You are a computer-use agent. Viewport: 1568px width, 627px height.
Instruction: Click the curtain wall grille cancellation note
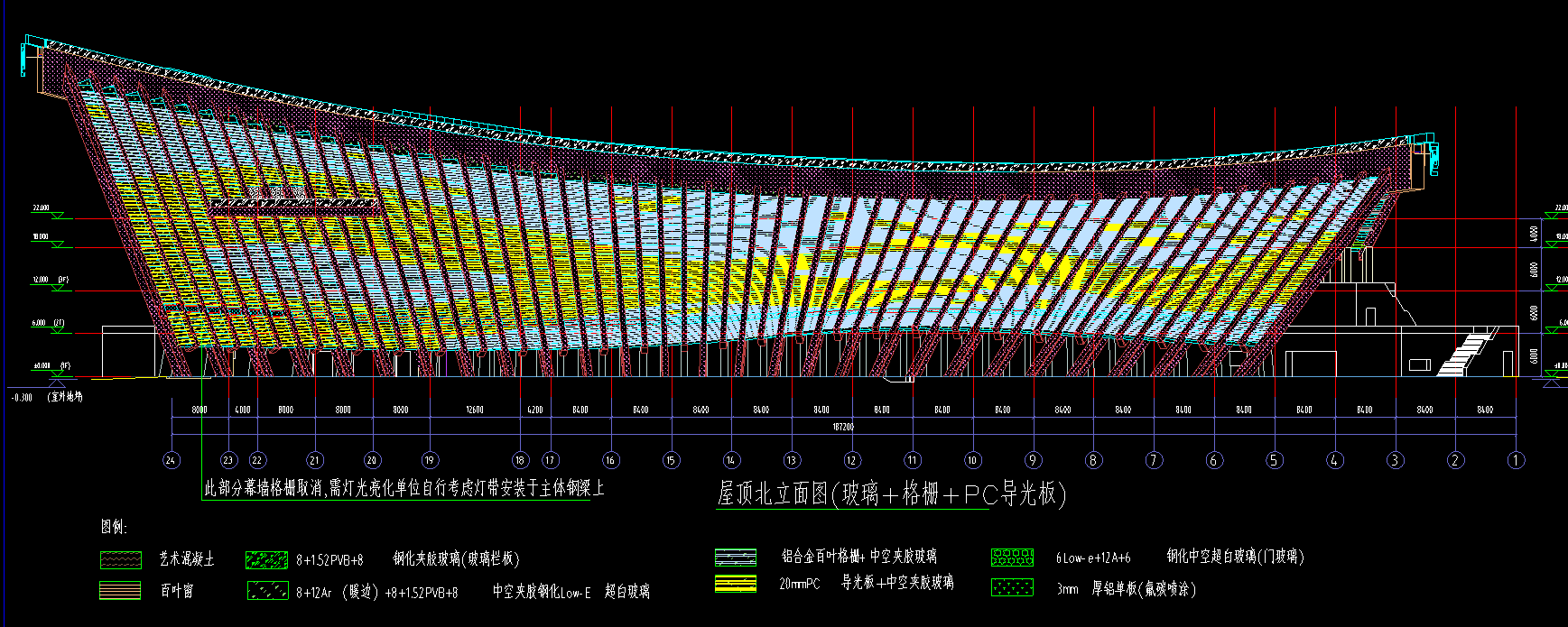[404, 489]
